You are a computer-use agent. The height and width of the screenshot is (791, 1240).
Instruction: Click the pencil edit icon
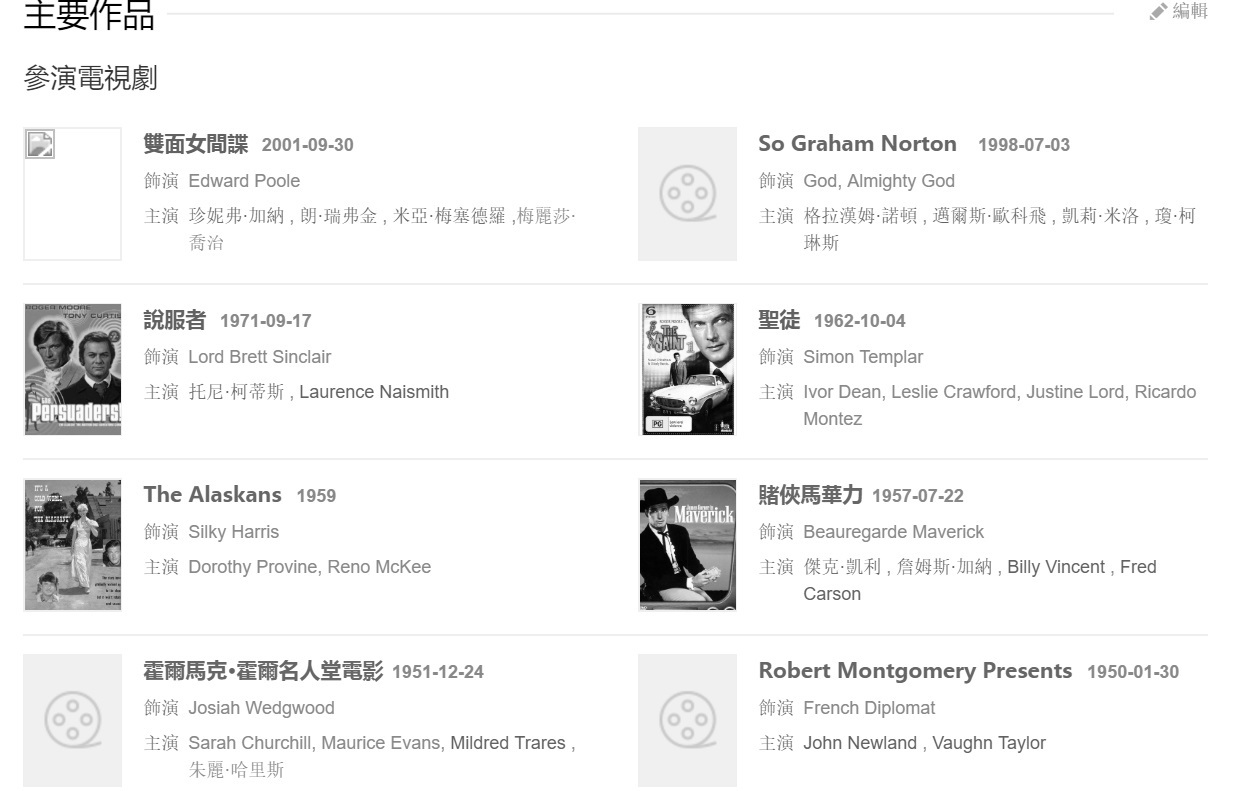[1158, 12]
